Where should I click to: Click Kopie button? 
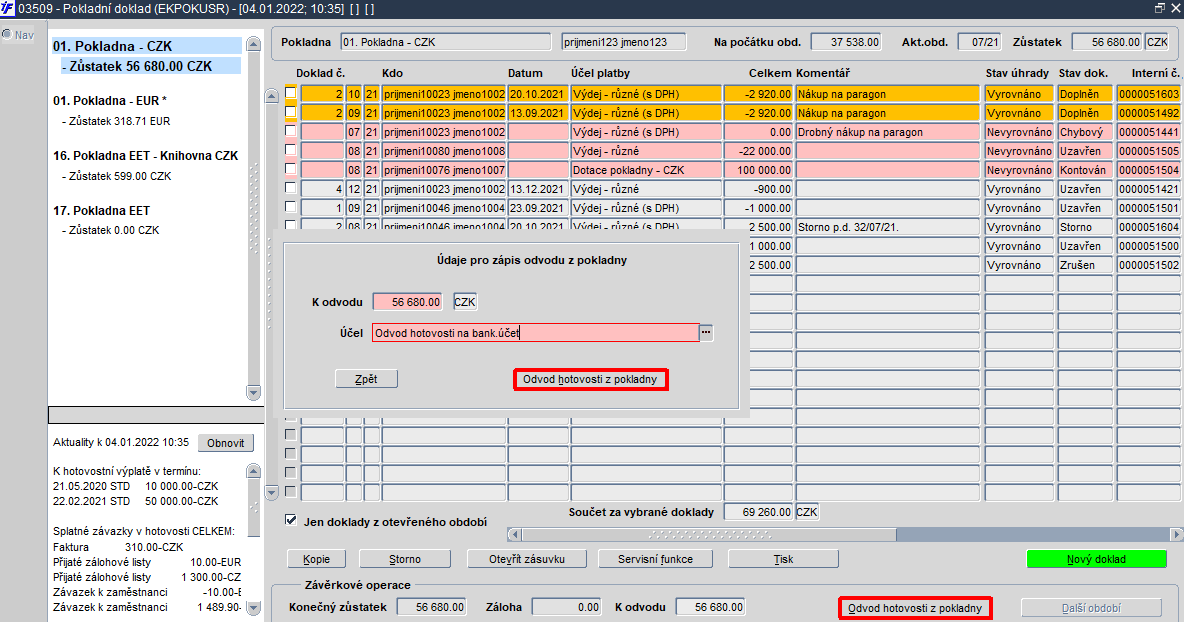tap(316, 559)
